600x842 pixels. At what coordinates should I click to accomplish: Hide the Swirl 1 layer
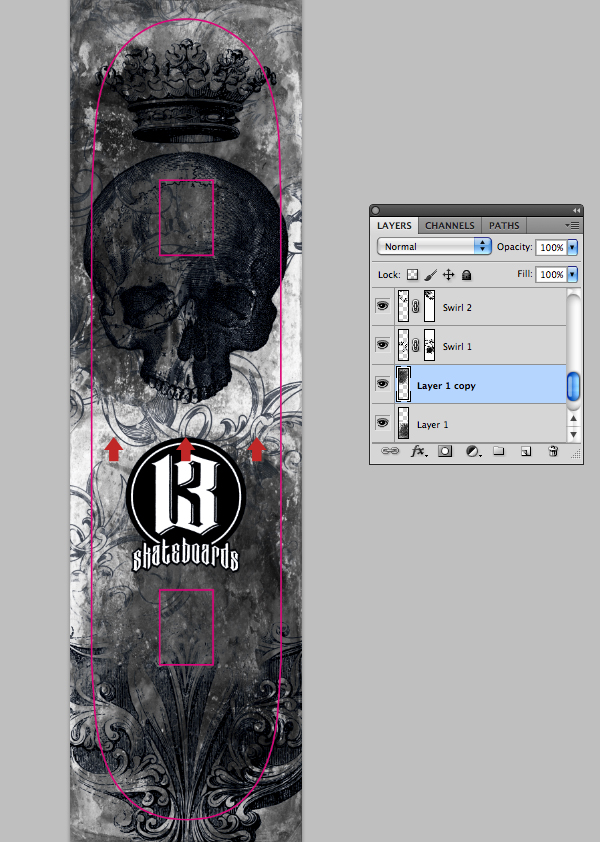(x=382, y=345)
